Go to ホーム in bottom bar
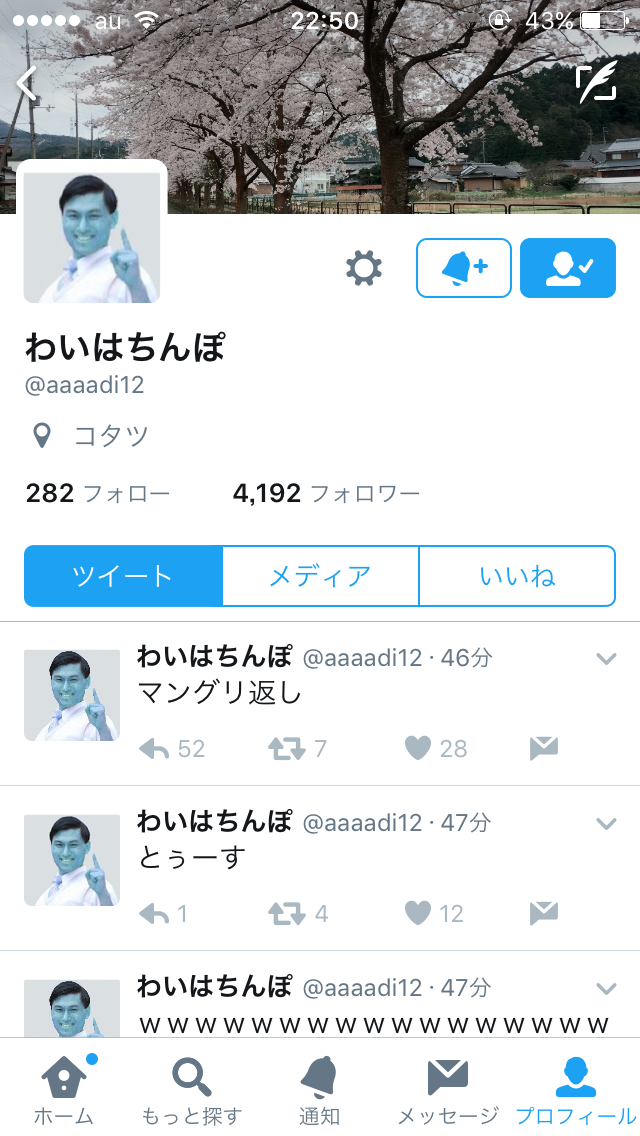The height and width of the screenshot is (1136, 640). tap(64, 1089)
